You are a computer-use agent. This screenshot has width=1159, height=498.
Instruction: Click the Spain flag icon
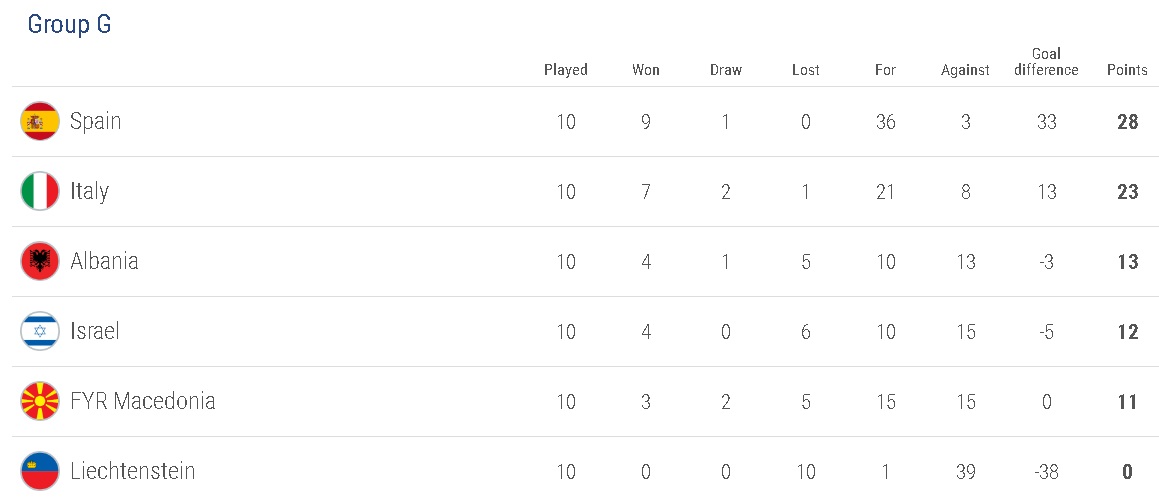pos(40,122)
